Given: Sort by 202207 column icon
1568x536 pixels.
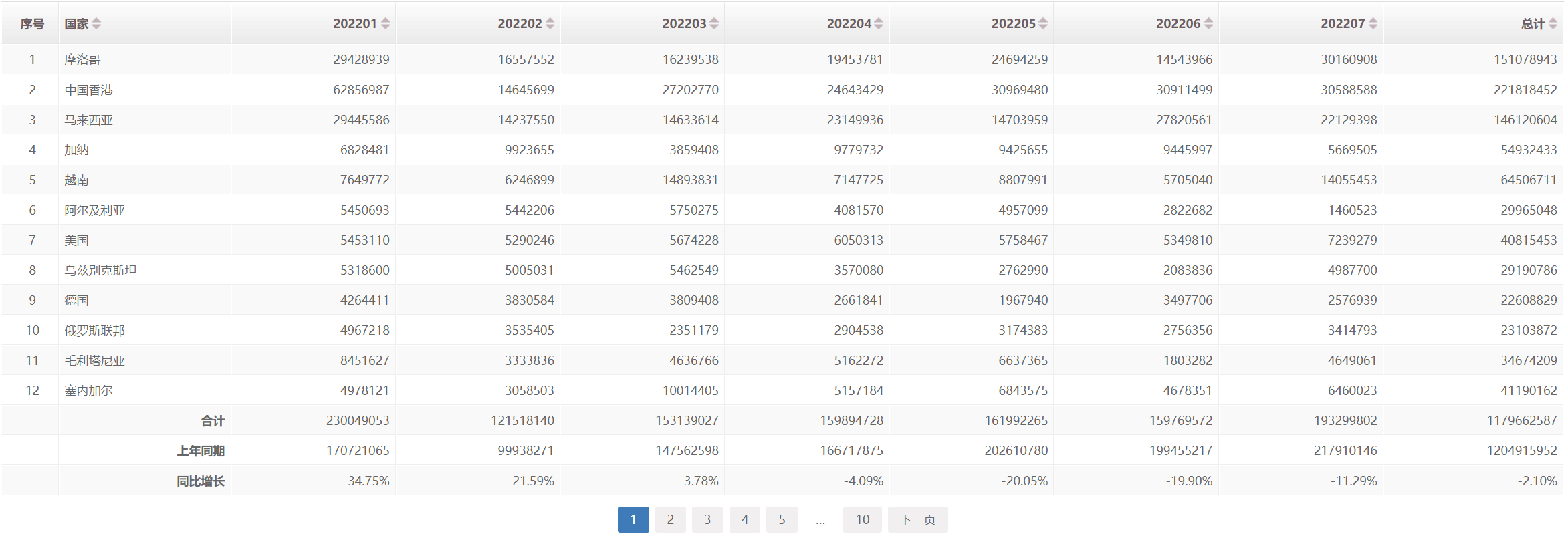Looking at the screenshot, I should (1373, 24).
